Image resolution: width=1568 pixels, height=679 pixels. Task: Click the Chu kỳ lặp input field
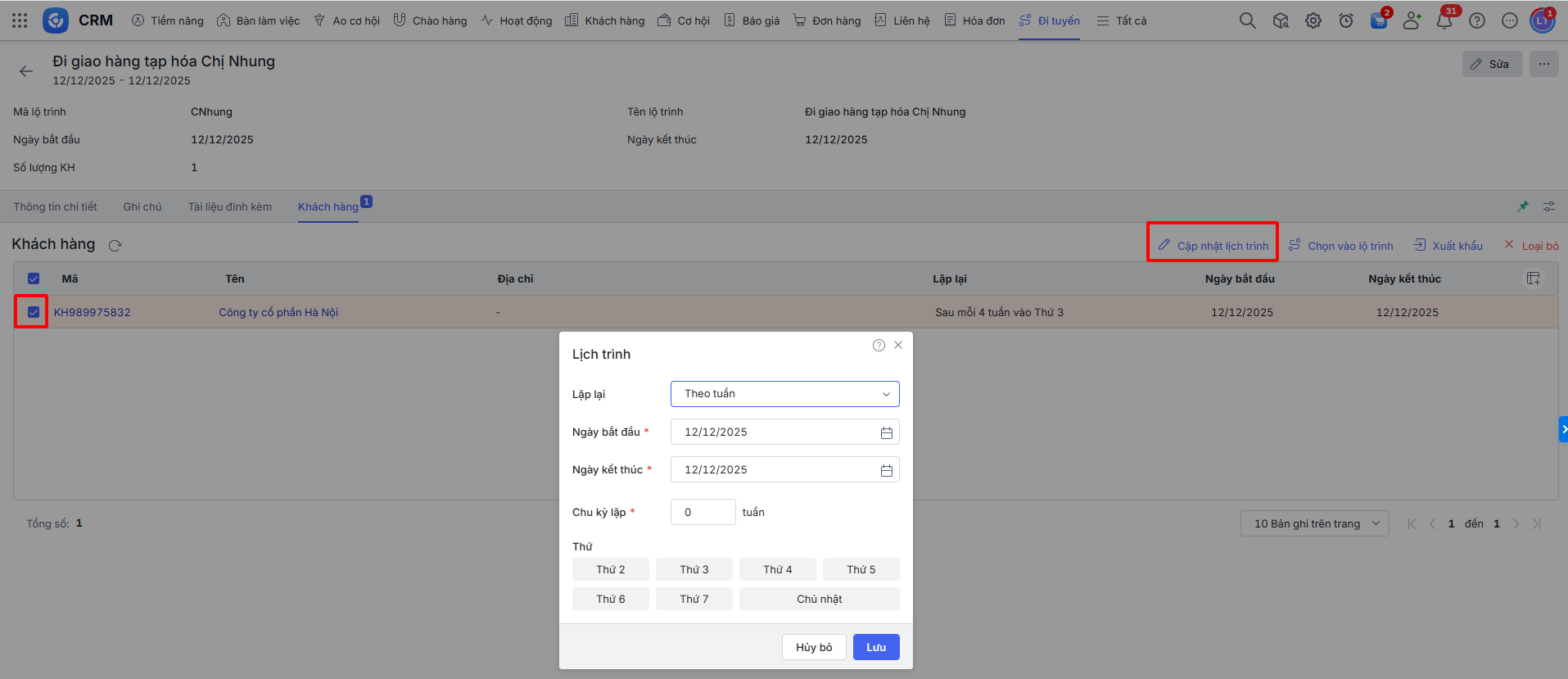pos(703,512)
